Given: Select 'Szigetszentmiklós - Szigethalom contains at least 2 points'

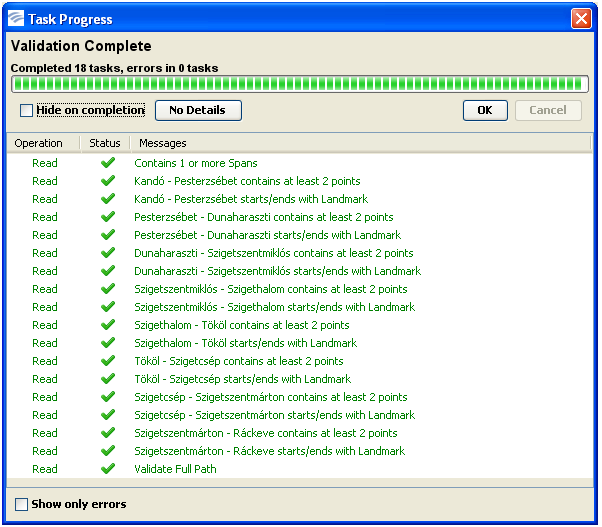Looking at the screenshot, I should [x=271, y=289].
